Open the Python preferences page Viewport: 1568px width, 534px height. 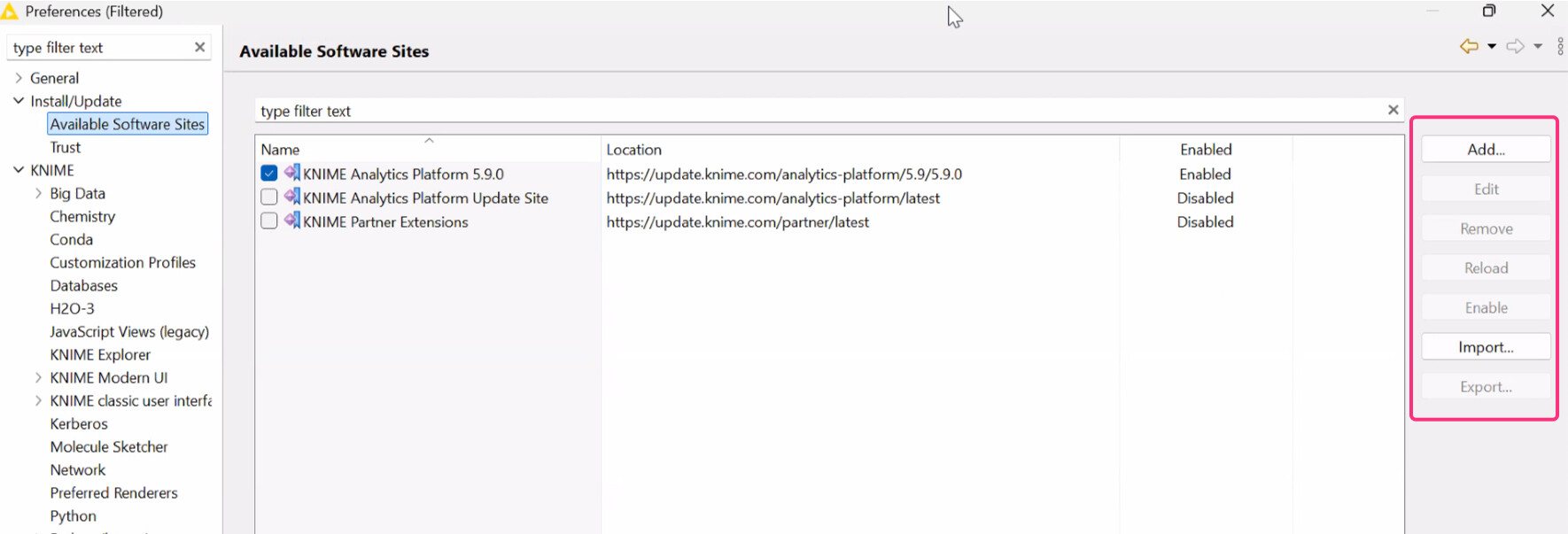coord(73,515)
